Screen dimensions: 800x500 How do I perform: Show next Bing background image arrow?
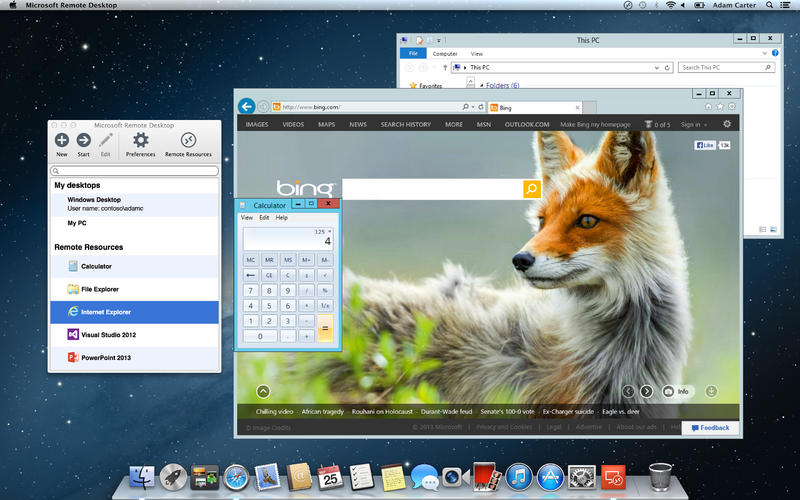647,391
